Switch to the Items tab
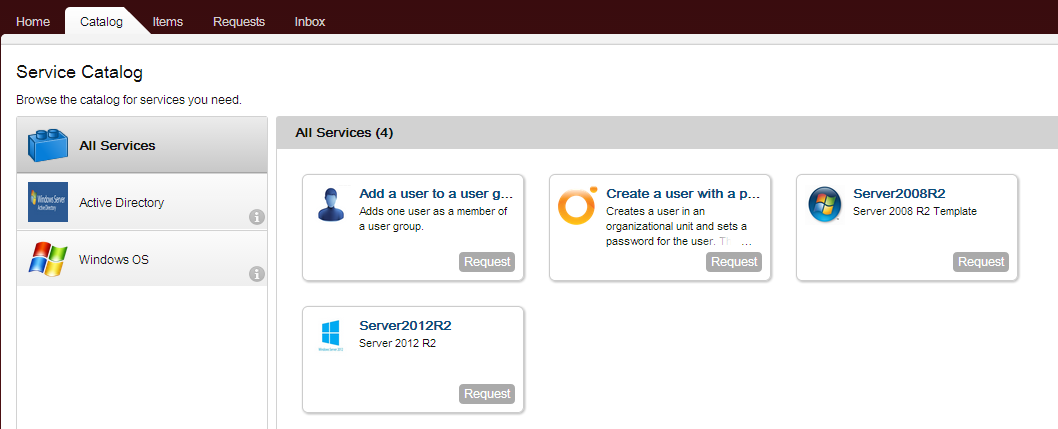 [168, 21]
